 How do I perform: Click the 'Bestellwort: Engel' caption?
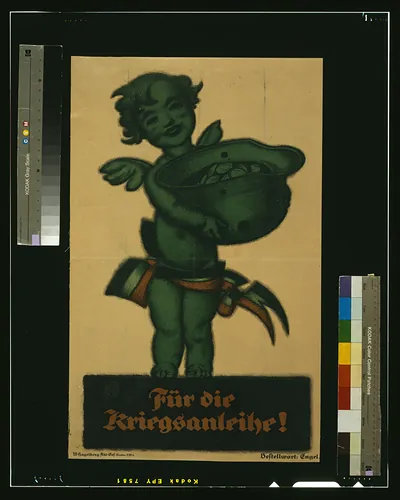point(289,456)
